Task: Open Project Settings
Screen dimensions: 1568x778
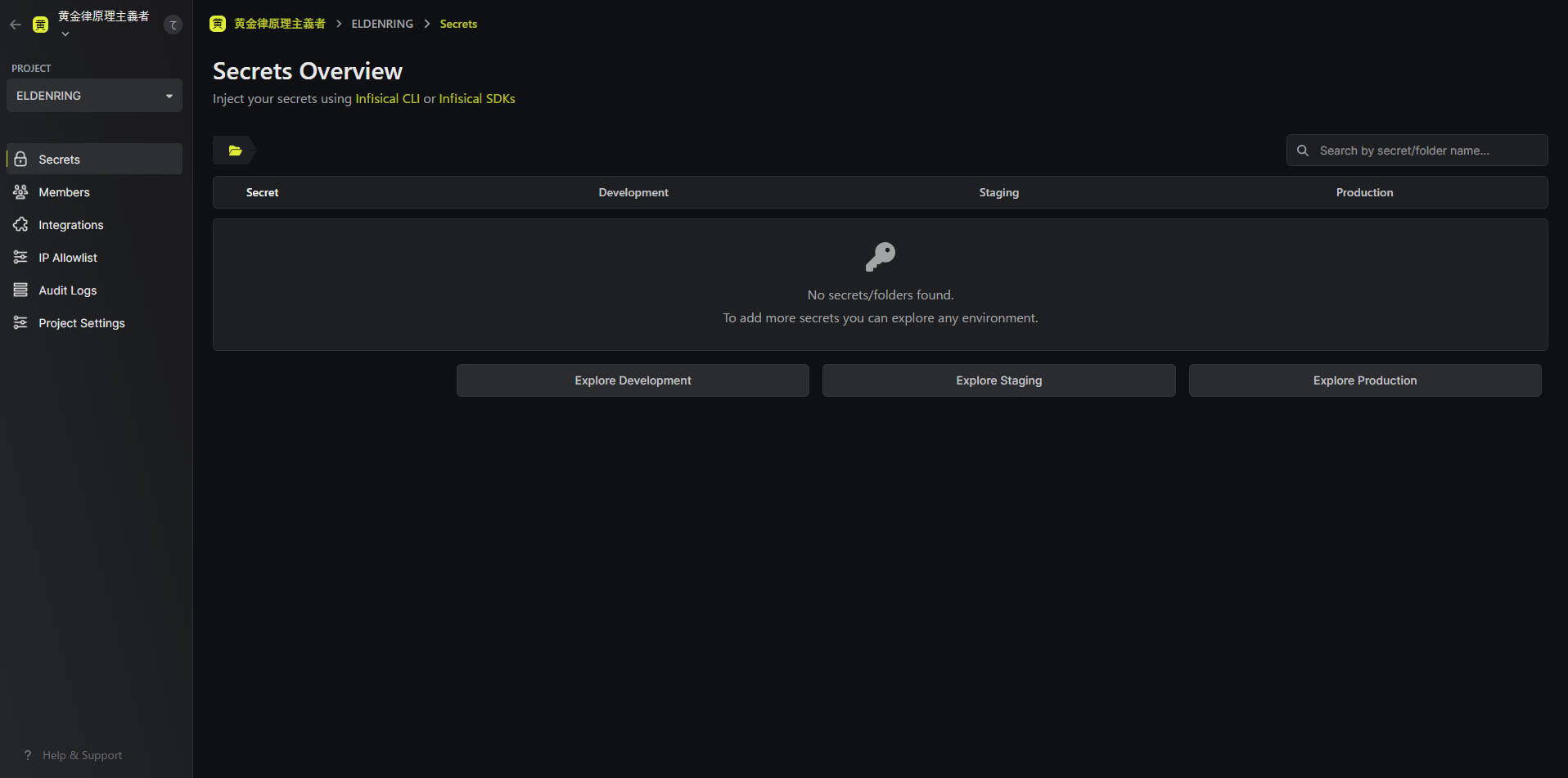Action: tap(94, 323)
